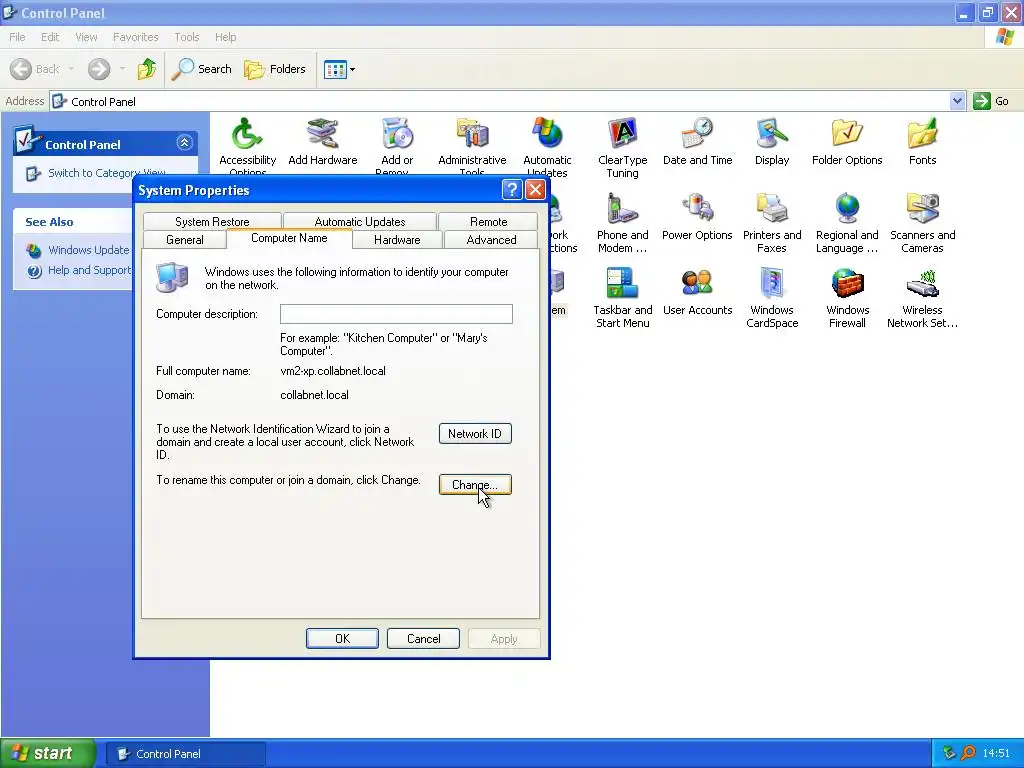This screenshot has width=1024, height=768.
Task: Open Date and Time applet
Action: coord(697,141)
